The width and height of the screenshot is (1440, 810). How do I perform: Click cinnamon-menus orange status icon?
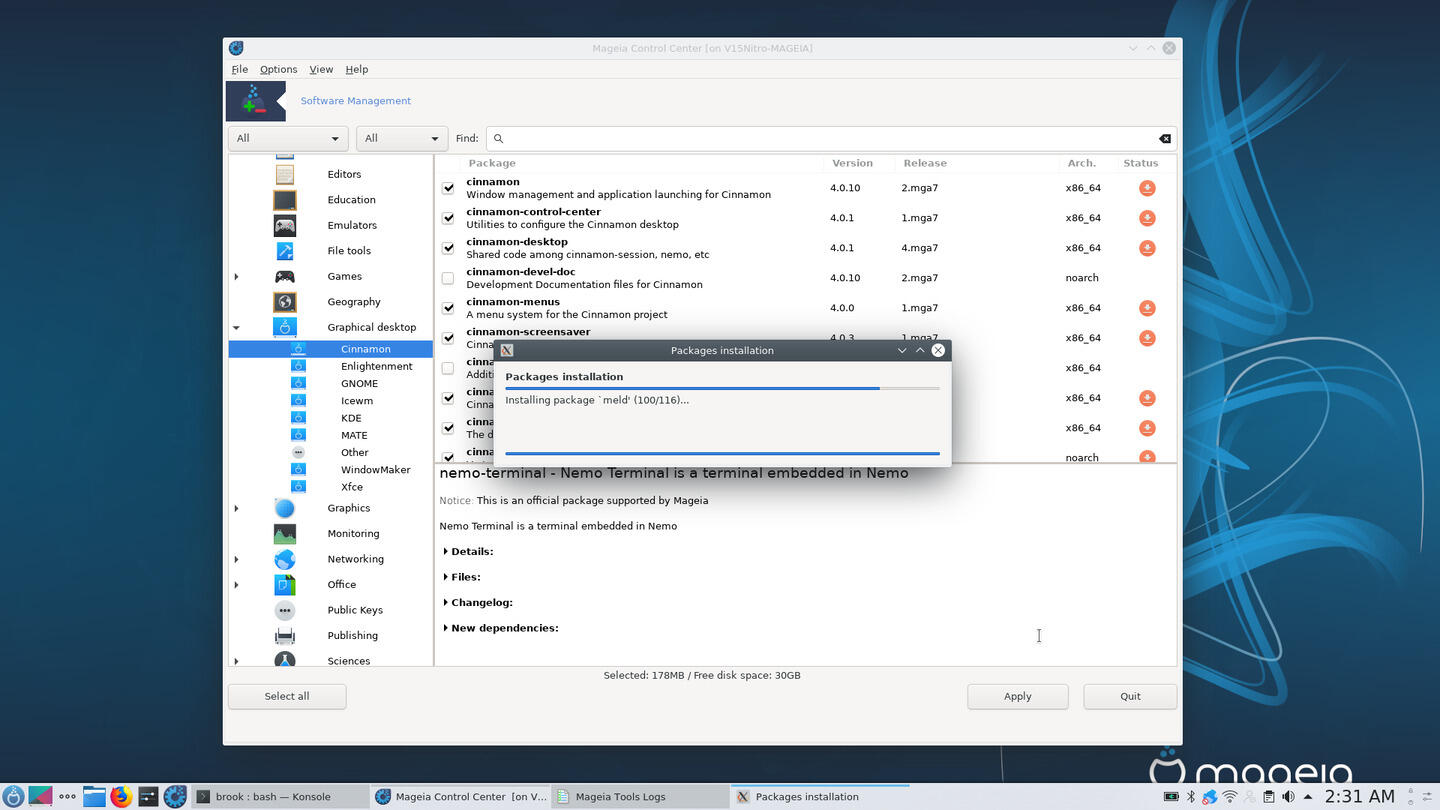pos(1147,308)
